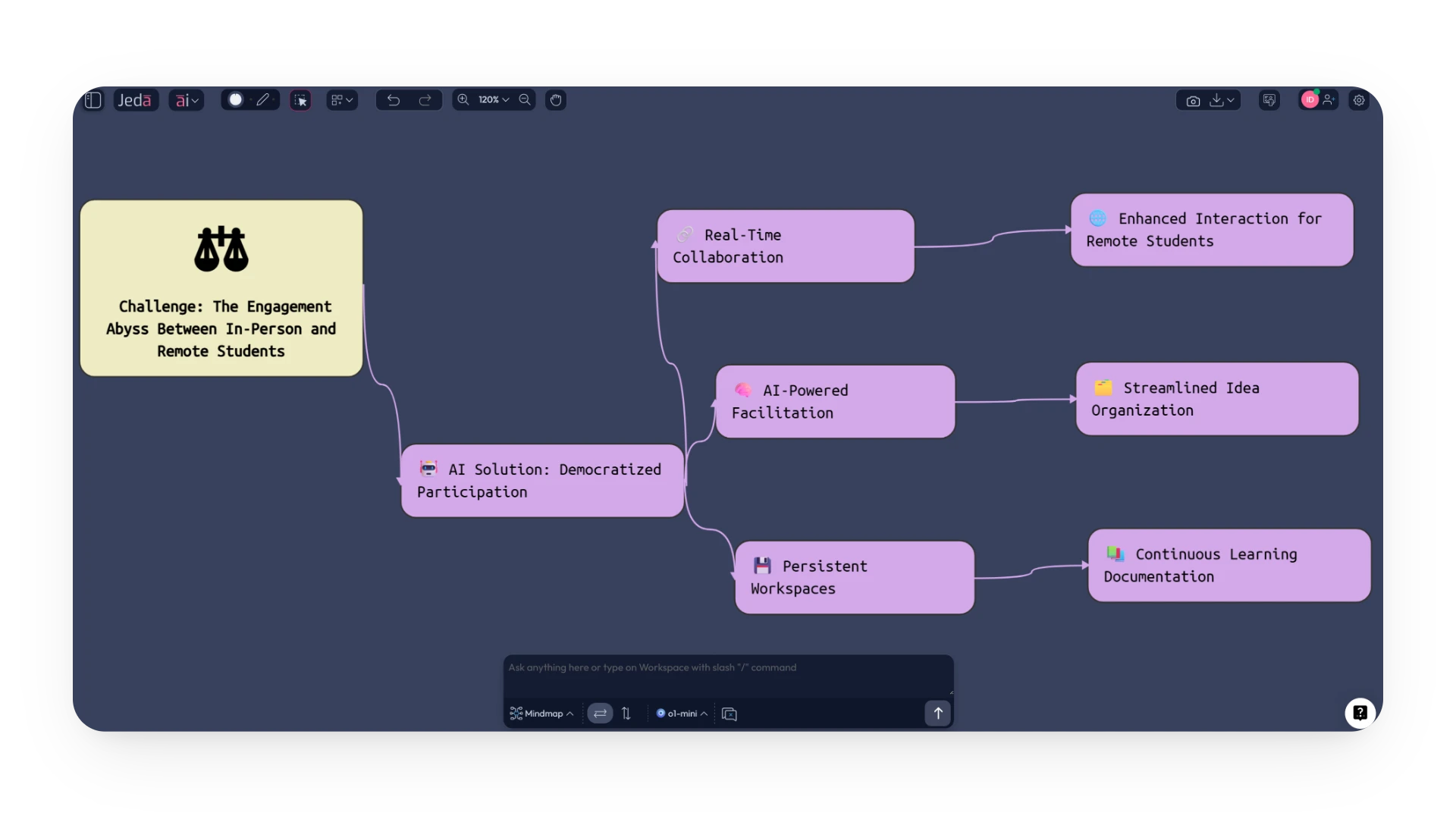Open the Mindmap mode dropdown

pyautogui.click(x=543, y=714)
